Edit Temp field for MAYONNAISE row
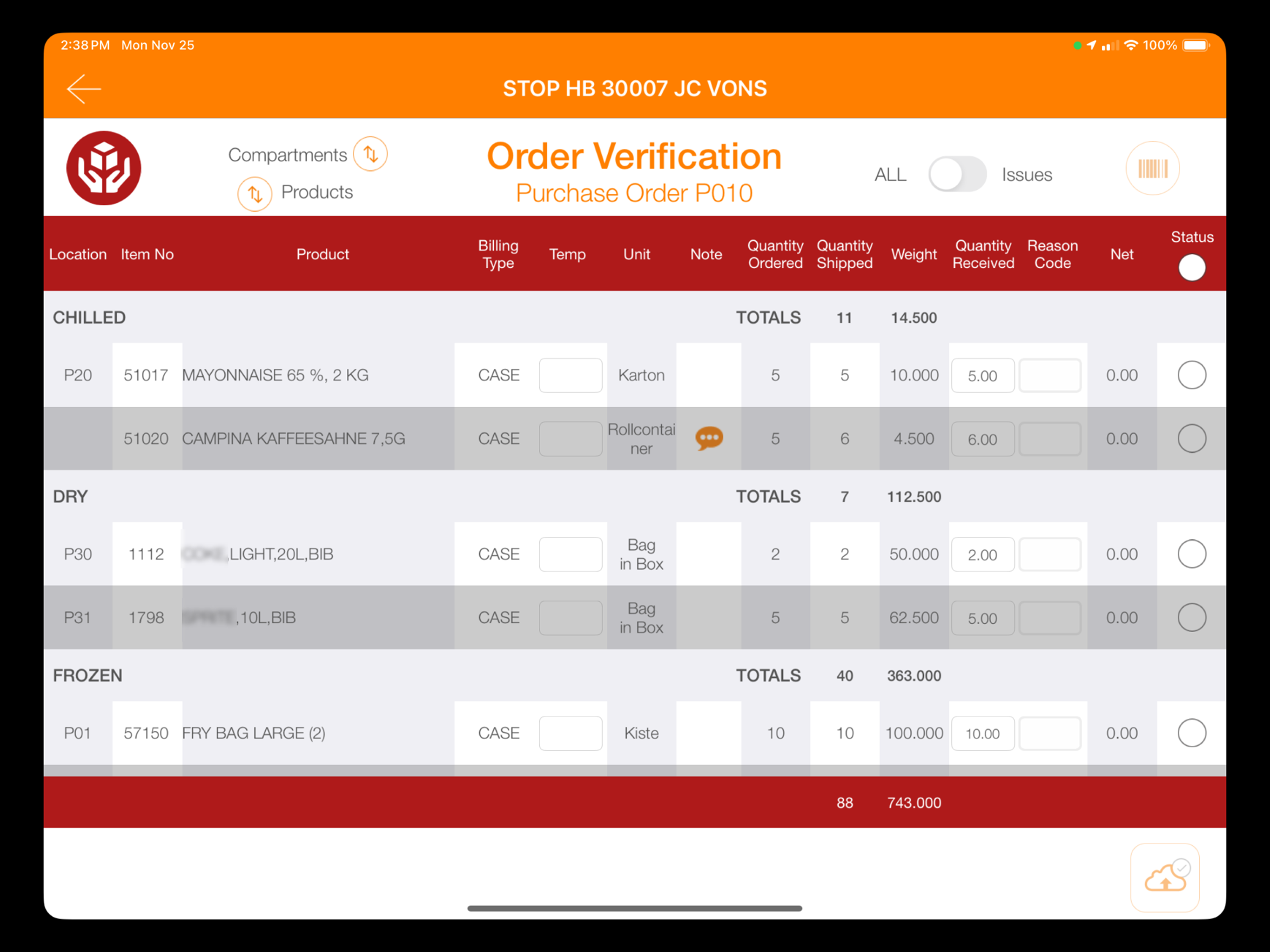The width and height of the screenshot is (1270, 952). tap(571, 376)
